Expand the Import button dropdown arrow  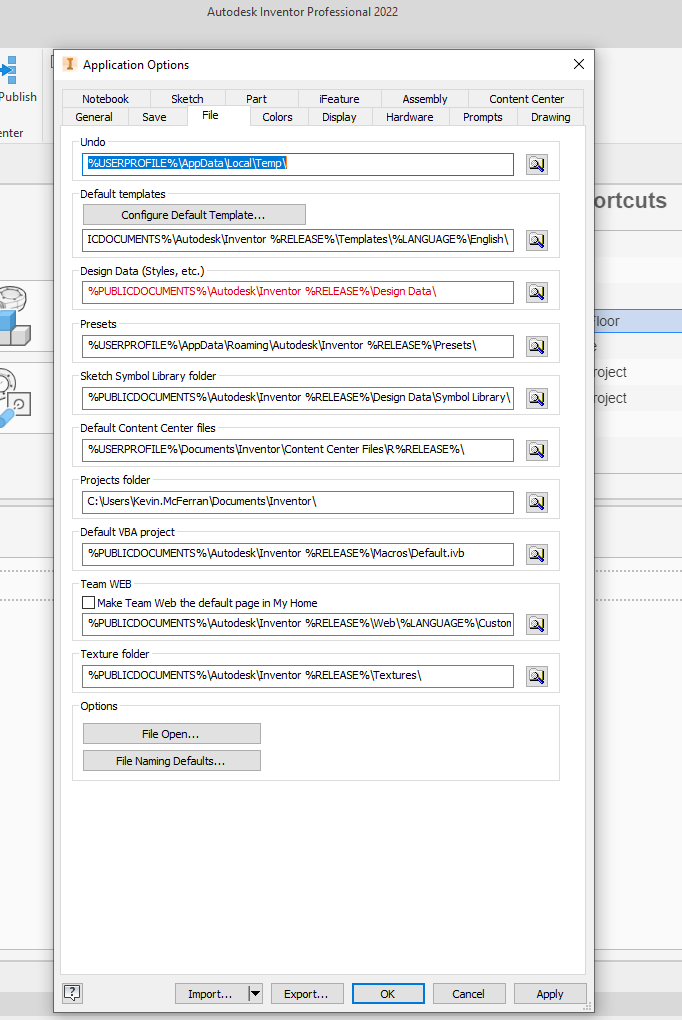pos(255,993)
